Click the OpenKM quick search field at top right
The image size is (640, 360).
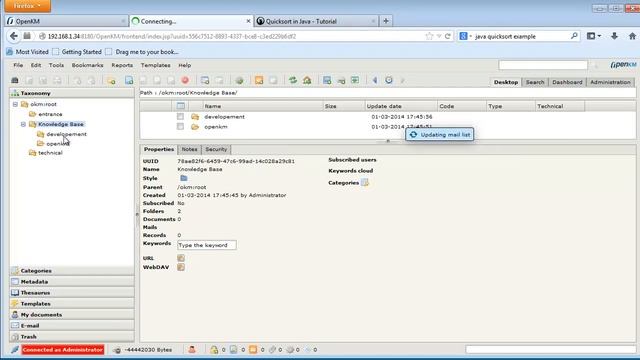(543, 65)
